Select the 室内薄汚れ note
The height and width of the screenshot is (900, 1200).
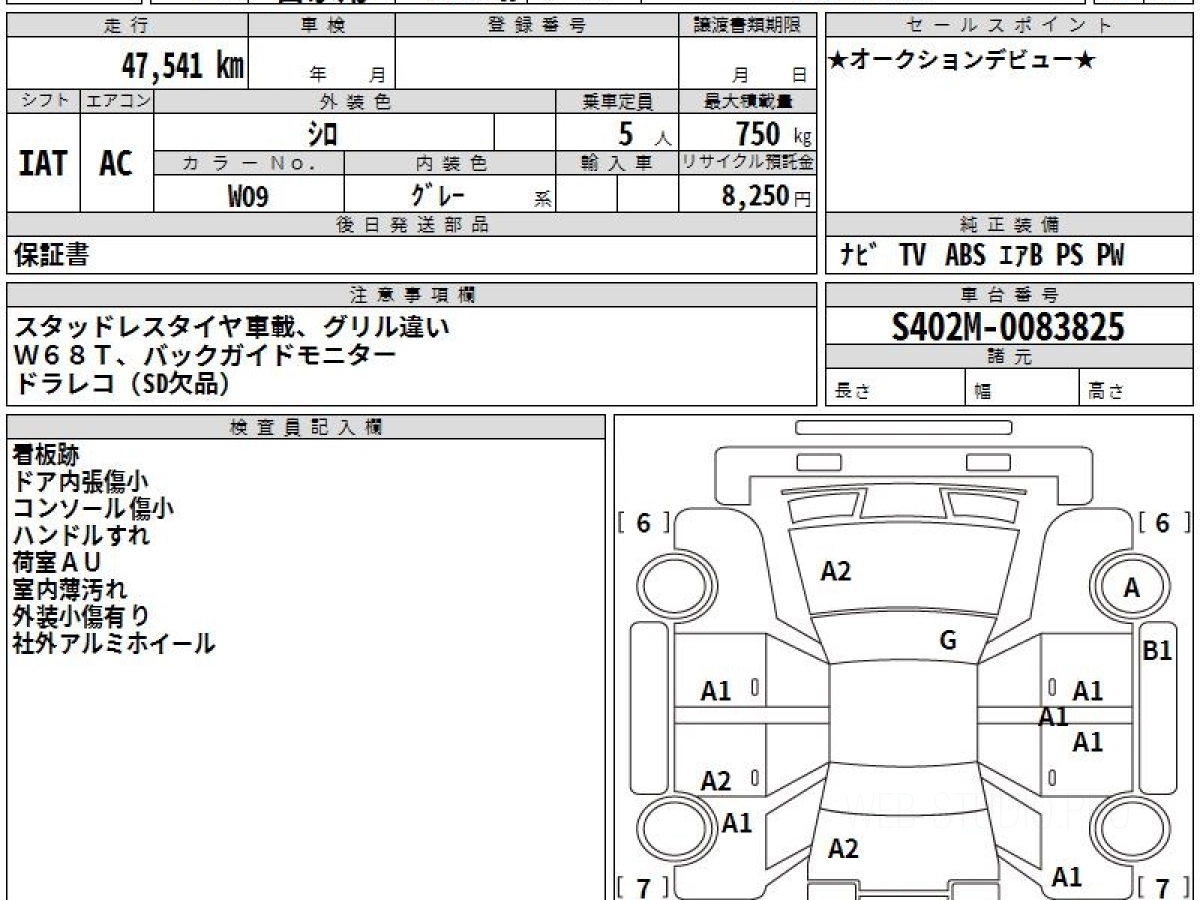(70, 589)
